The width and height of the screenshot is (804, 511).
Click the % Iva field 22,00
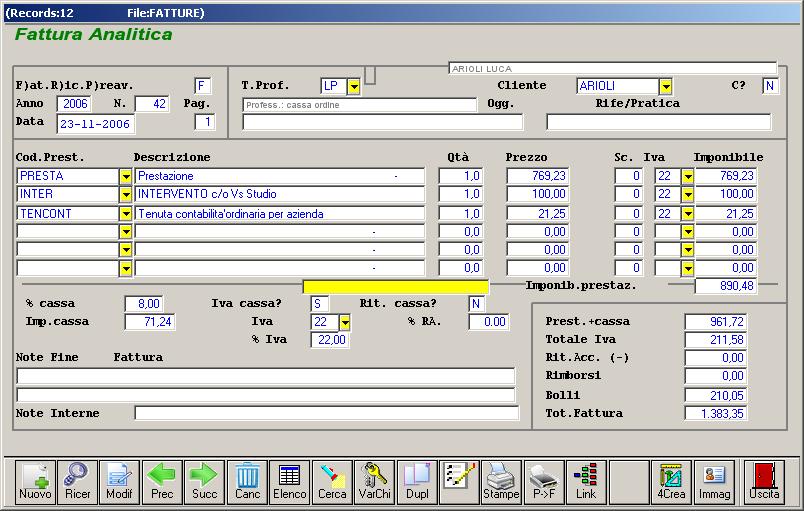330,340
